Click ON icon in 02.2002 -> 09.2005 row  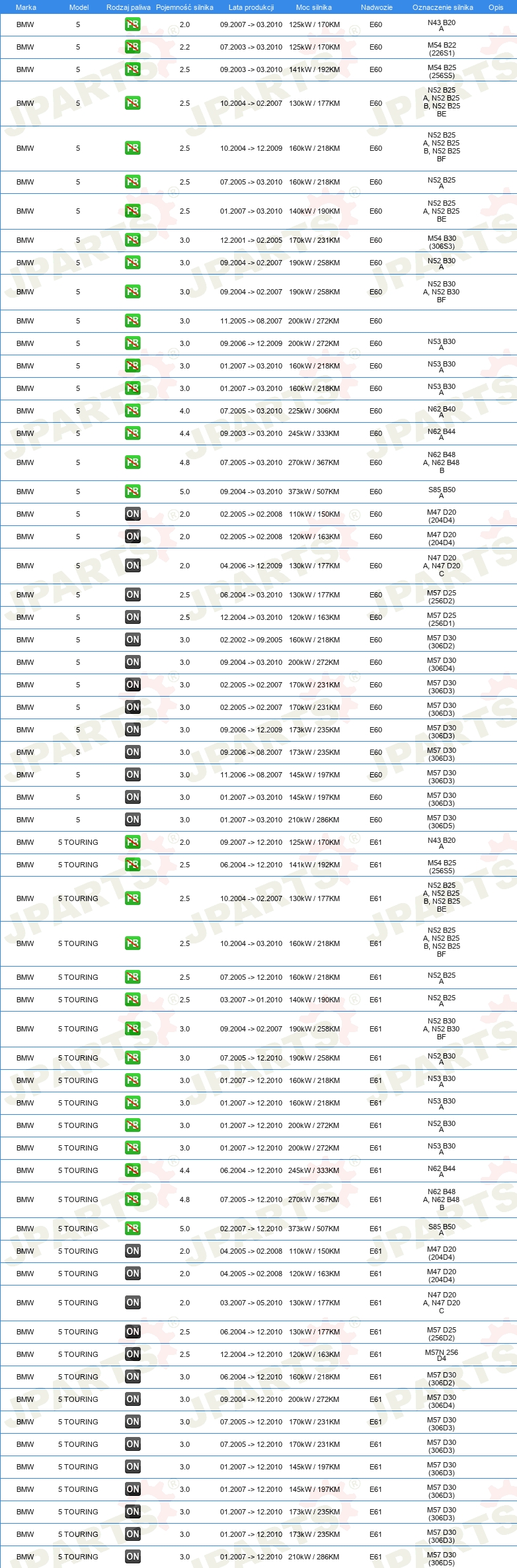[133, 640]
